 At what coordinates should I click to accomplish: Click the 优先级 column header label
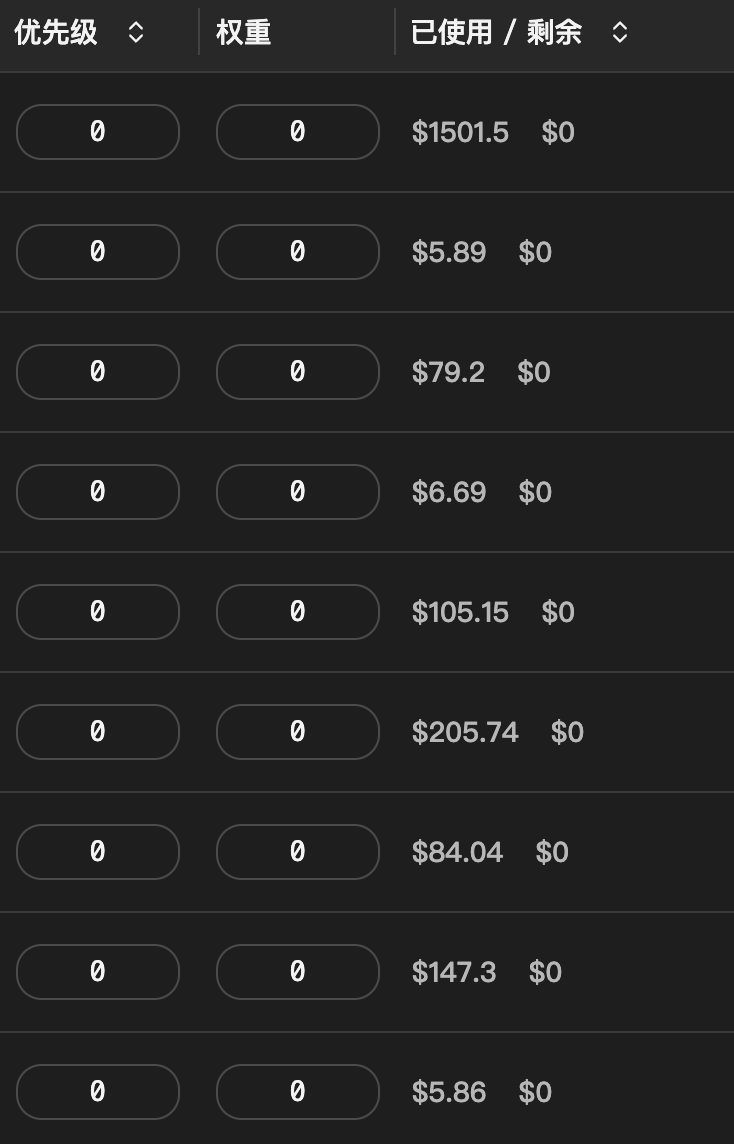(56, 32)
